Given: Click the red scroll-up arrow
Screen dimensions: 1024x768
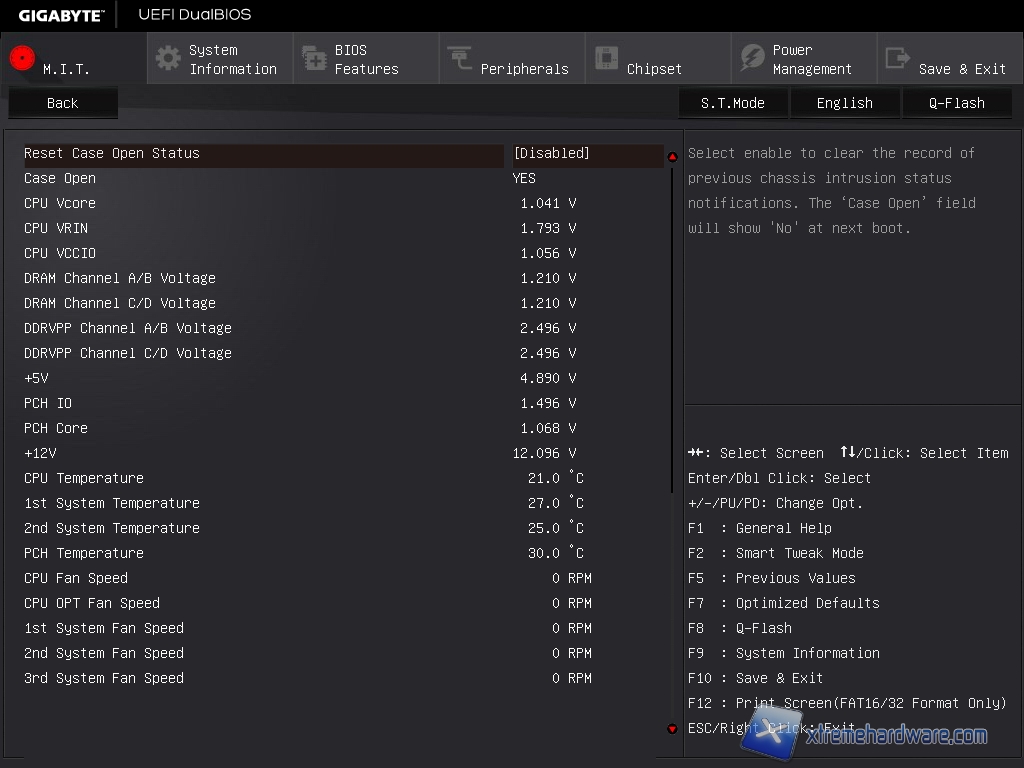Looking at the screenshot, I should (x=672, y=156).
